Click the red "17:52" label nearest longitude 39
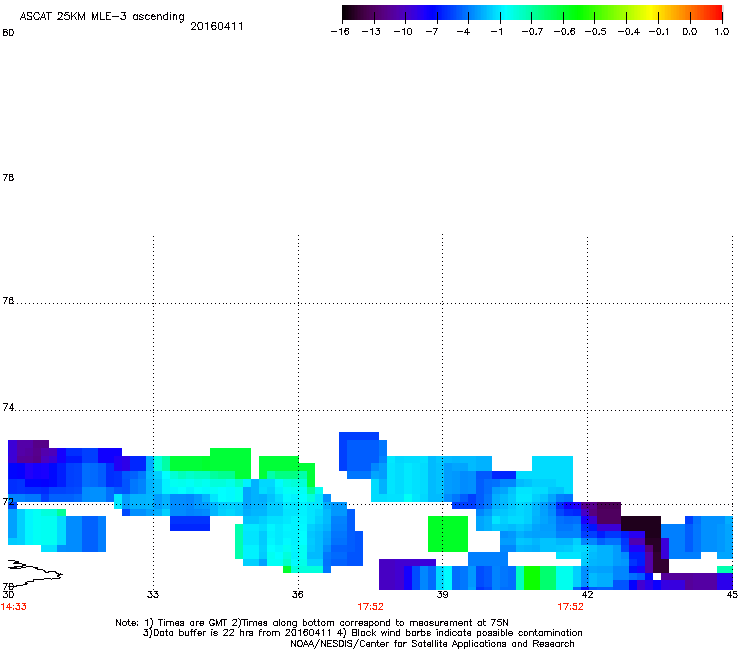The width and height of the screenshot is (740, 650). (370, 607)
